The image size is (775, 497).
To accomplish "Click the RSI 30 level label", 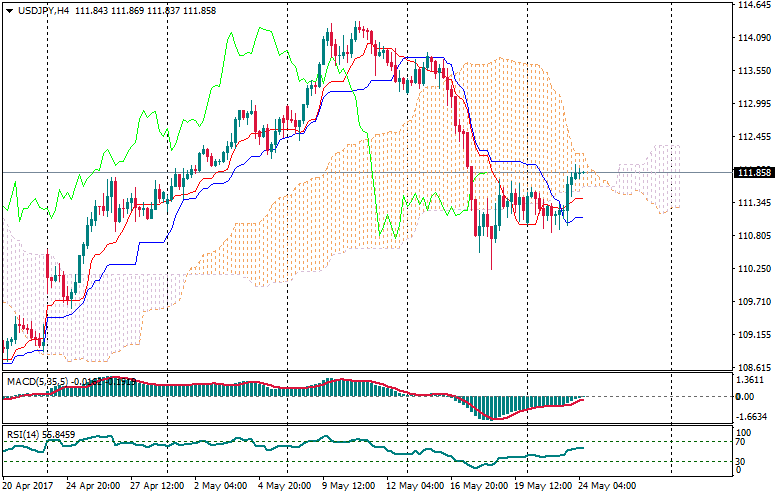I will click(744, 461).
